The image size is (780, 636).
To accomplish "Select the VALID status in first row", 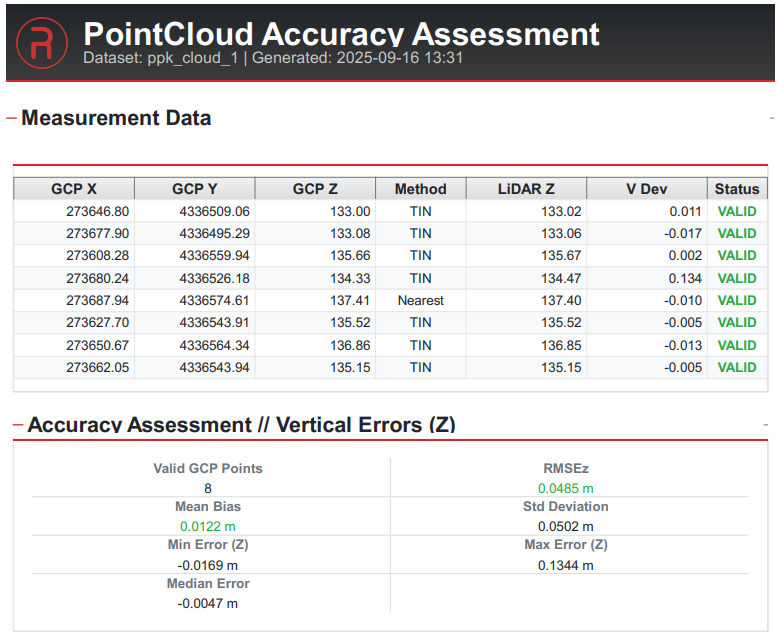I will pyautogui.click(x=737, y=211).
